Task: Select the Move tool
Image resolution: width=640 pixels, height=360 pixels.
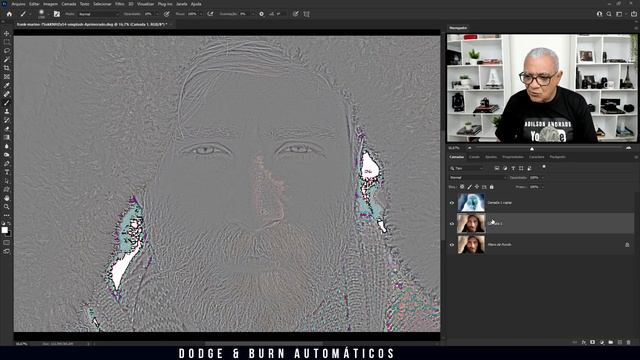Action: (x=7, y=33)
